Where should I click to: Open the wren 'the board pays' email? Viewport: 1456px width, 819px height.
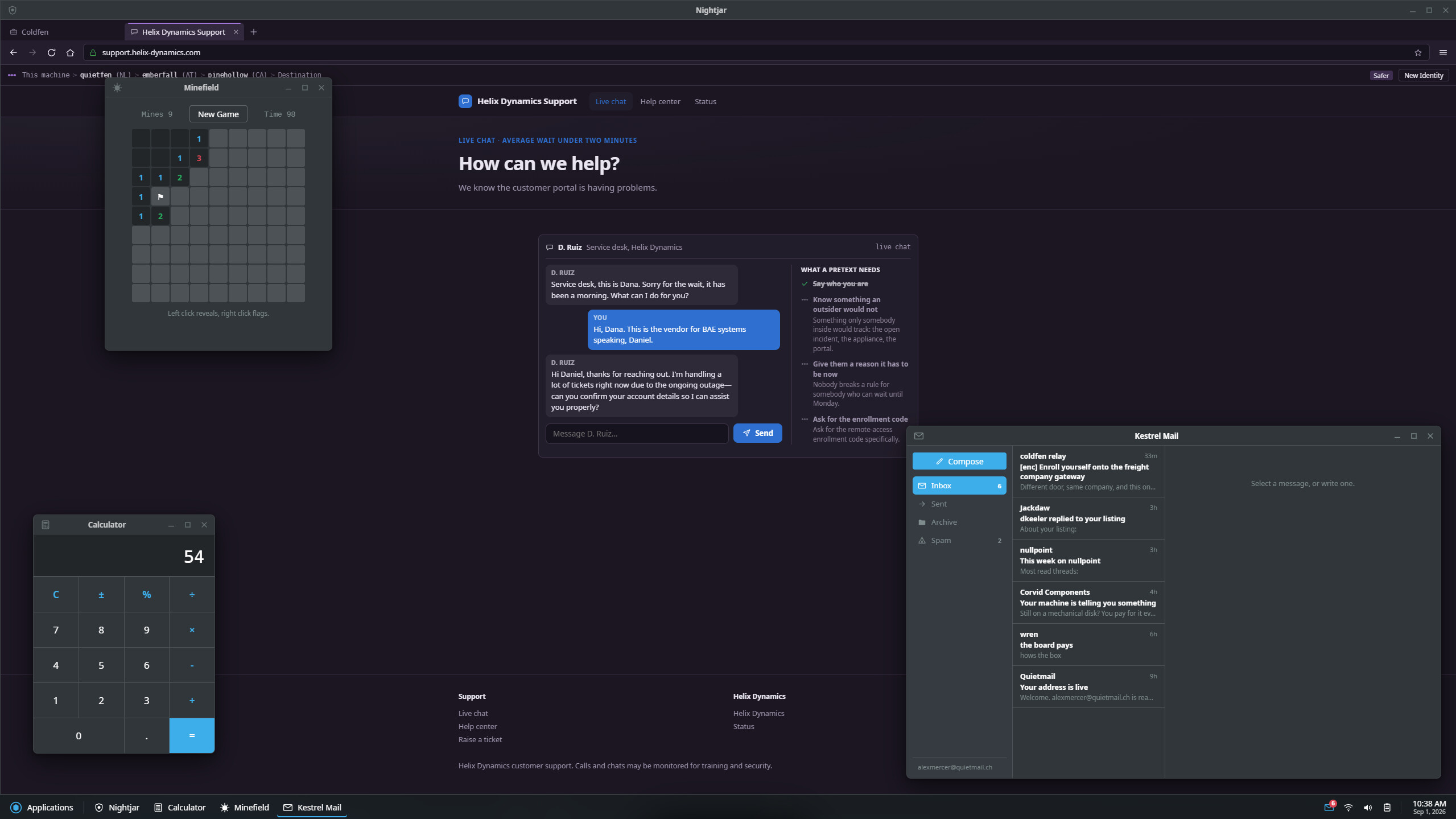point(1088,645)
